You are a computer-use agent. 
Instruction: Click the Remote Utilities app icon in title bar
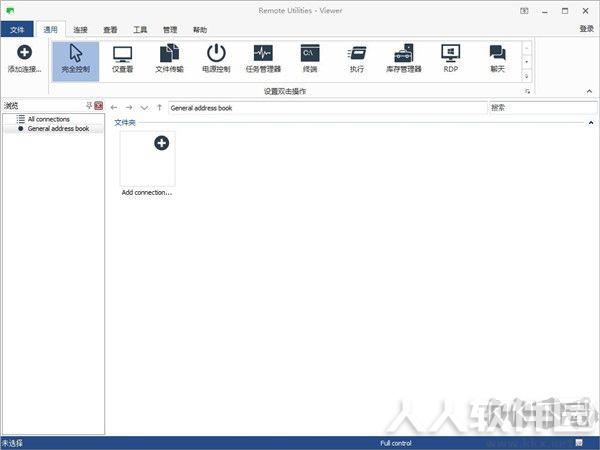tap(10, 11)
